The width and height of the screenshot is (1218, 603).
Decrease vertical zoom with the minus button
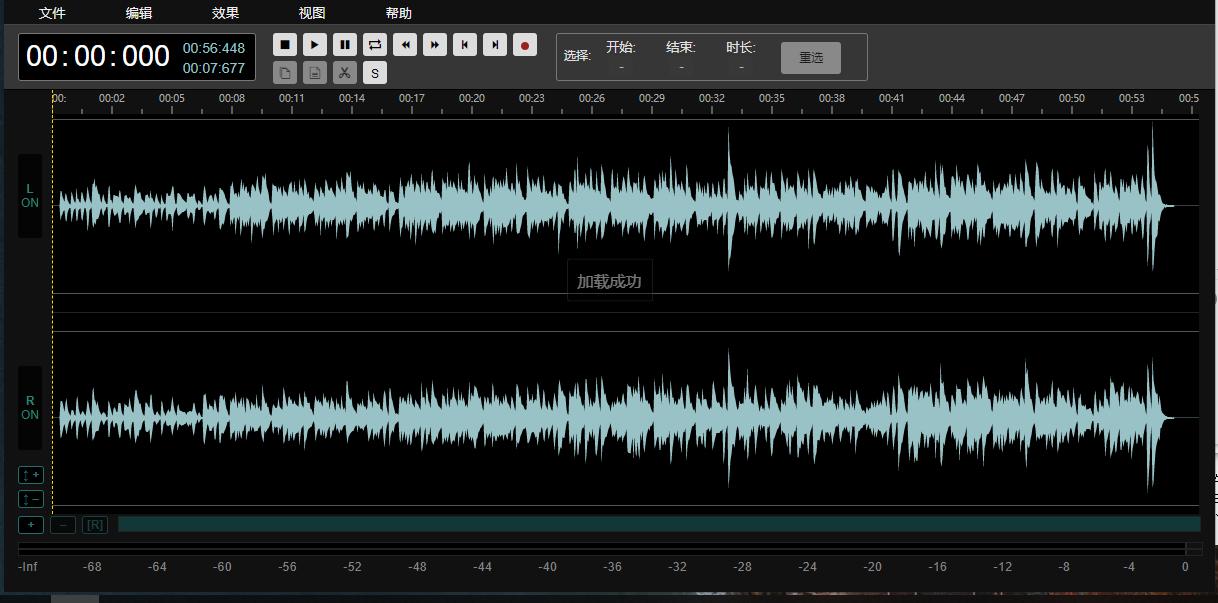pos(30,499)
